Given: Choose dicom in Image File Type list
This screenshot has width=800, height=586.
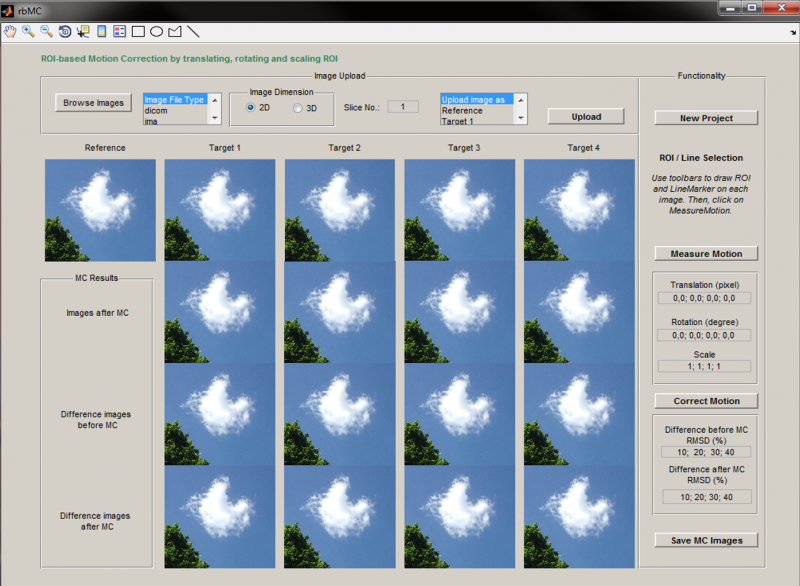Looking at the screenshot, I should (x=155, y=110).
